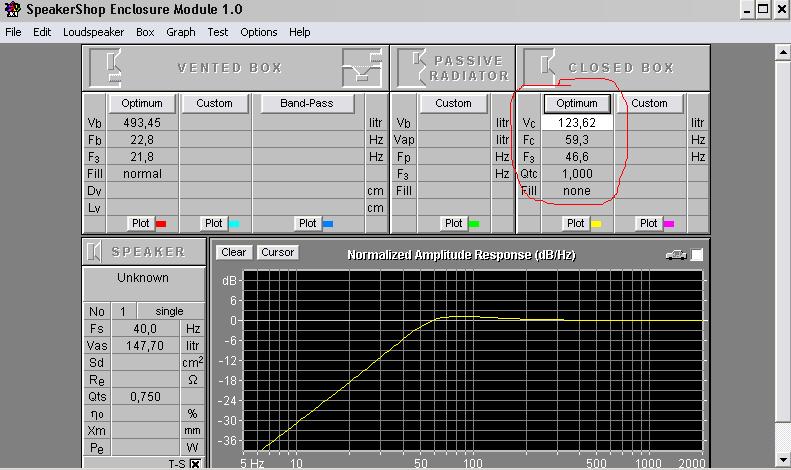This screenshot has height=470, width=791.
Task: Click the Speaker panel header icon
Action: (96, 252)
